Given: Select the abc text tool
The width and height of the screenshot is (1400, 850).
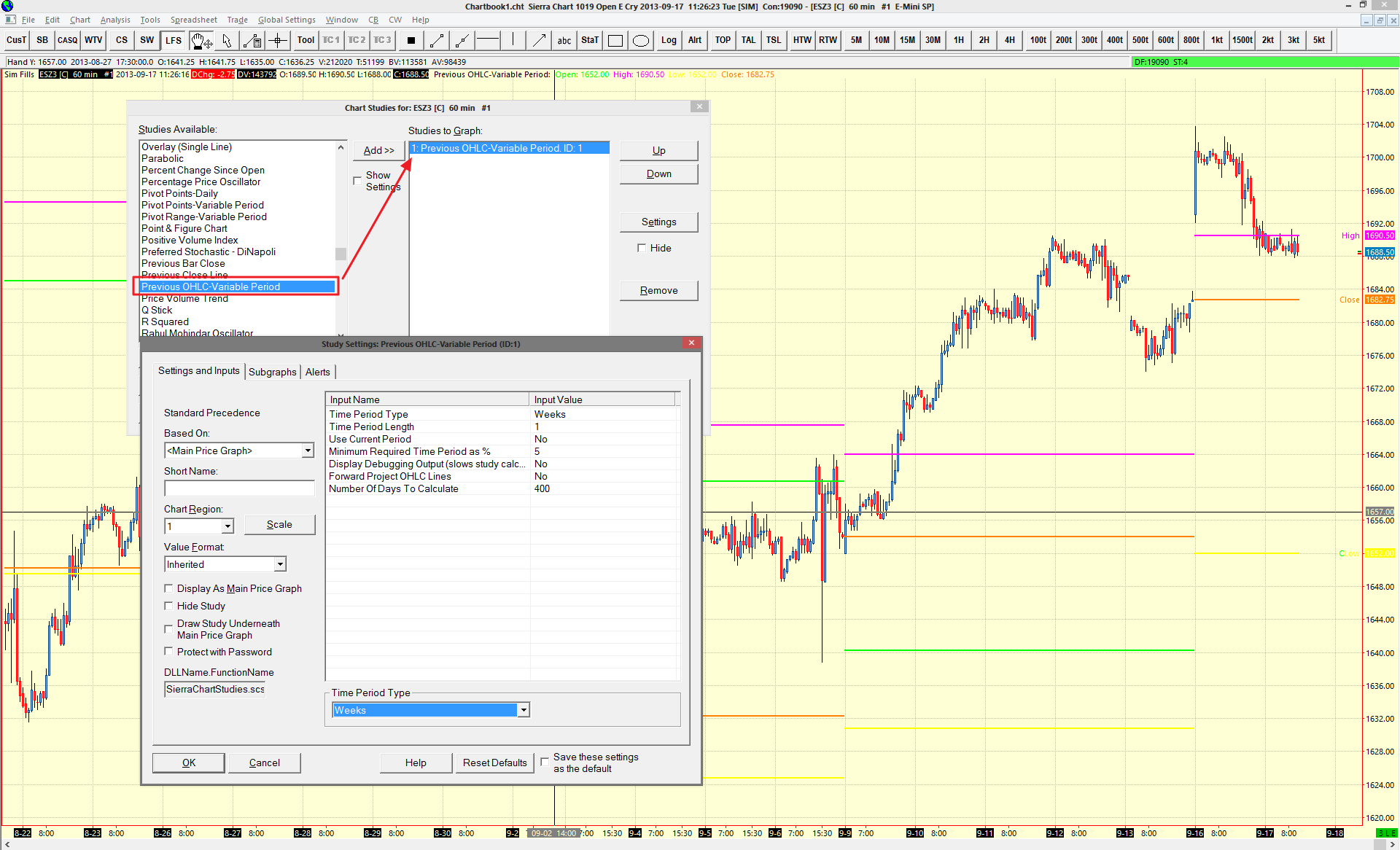Looking at the screenshot, I should coord(564,40).
